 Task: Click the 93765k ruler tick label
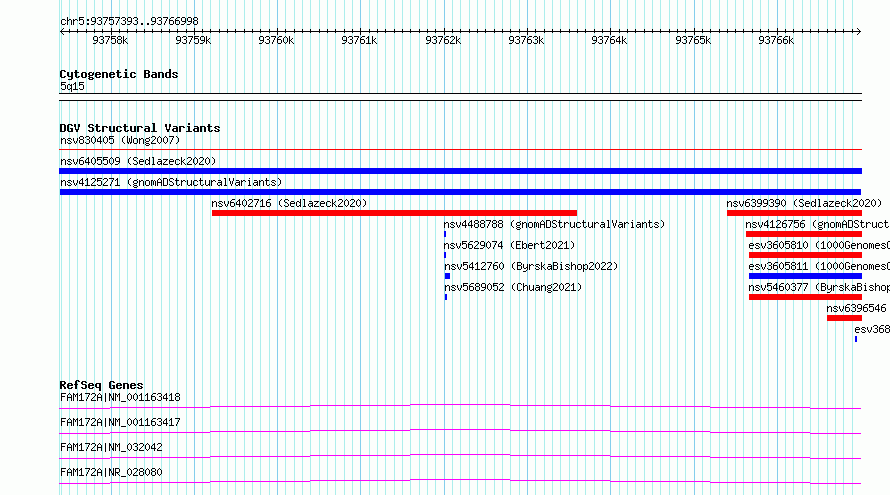[692, 40]
